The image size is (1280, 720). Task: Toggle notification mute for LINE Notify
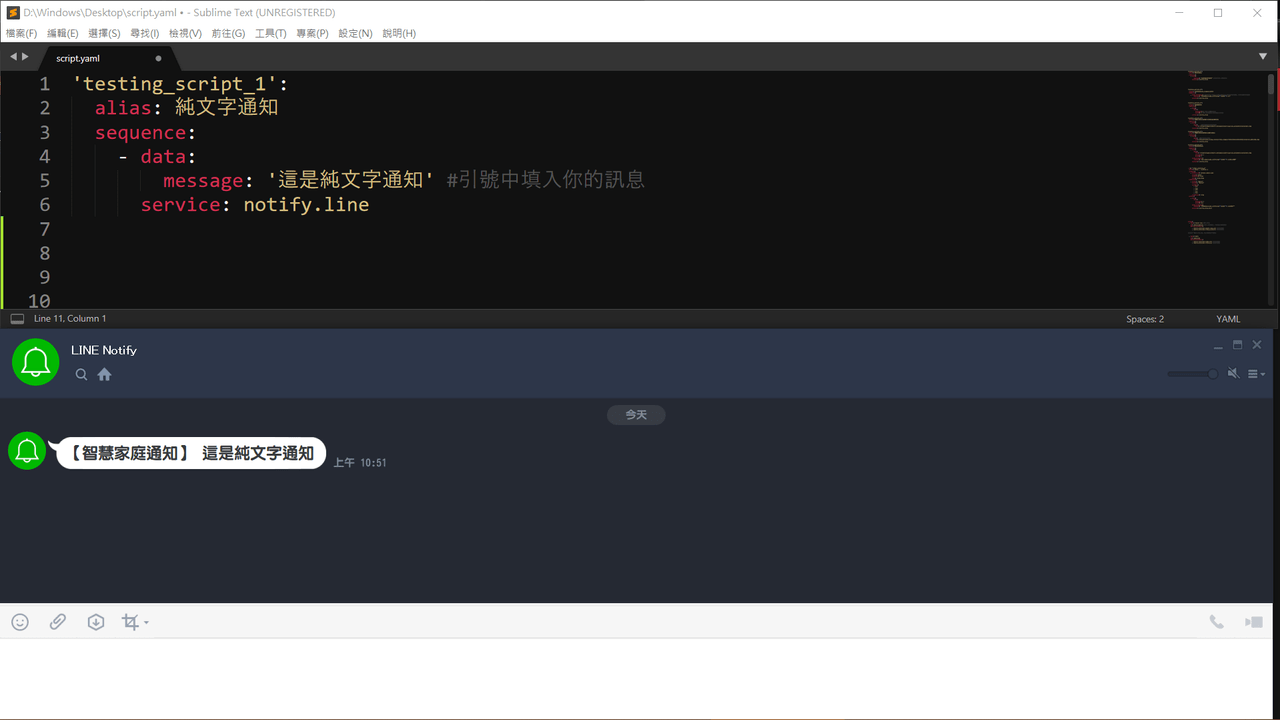(x=1233, y=373)
